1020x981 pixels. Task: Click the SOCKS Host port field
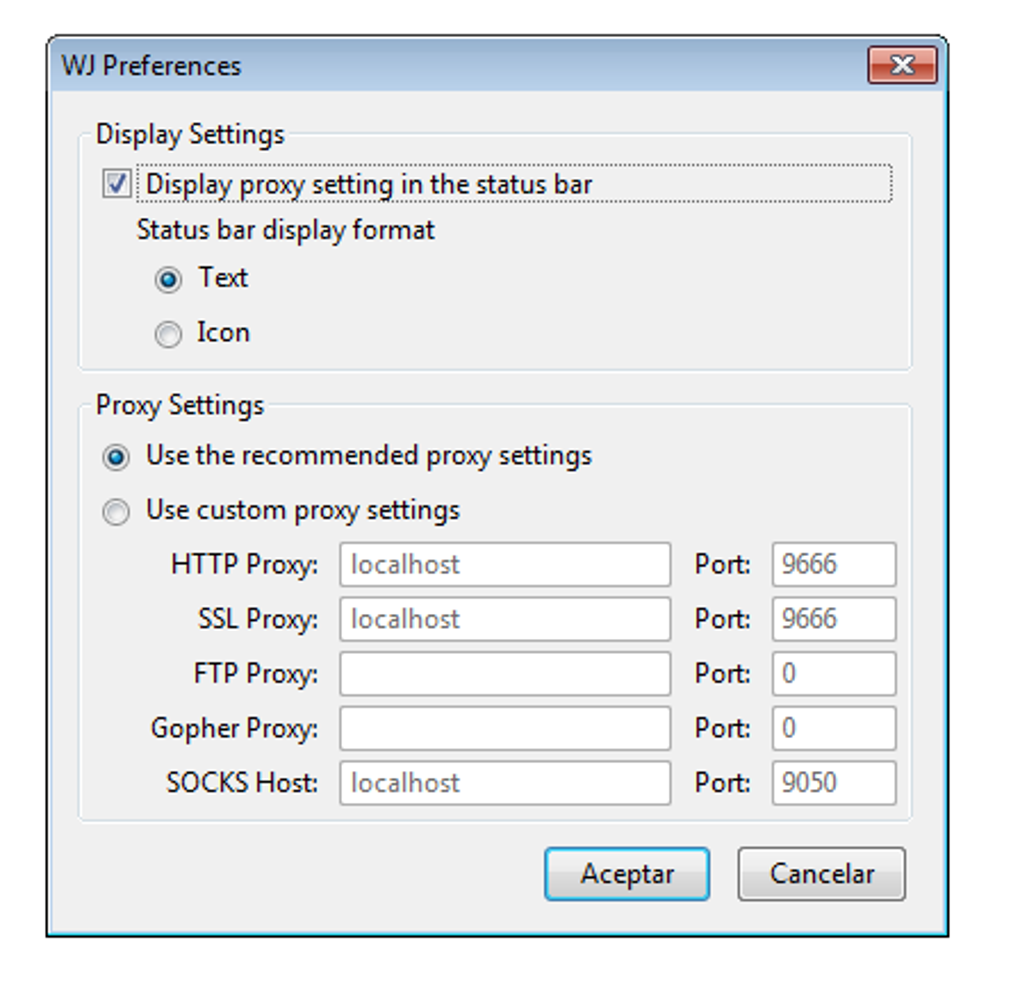833,783
